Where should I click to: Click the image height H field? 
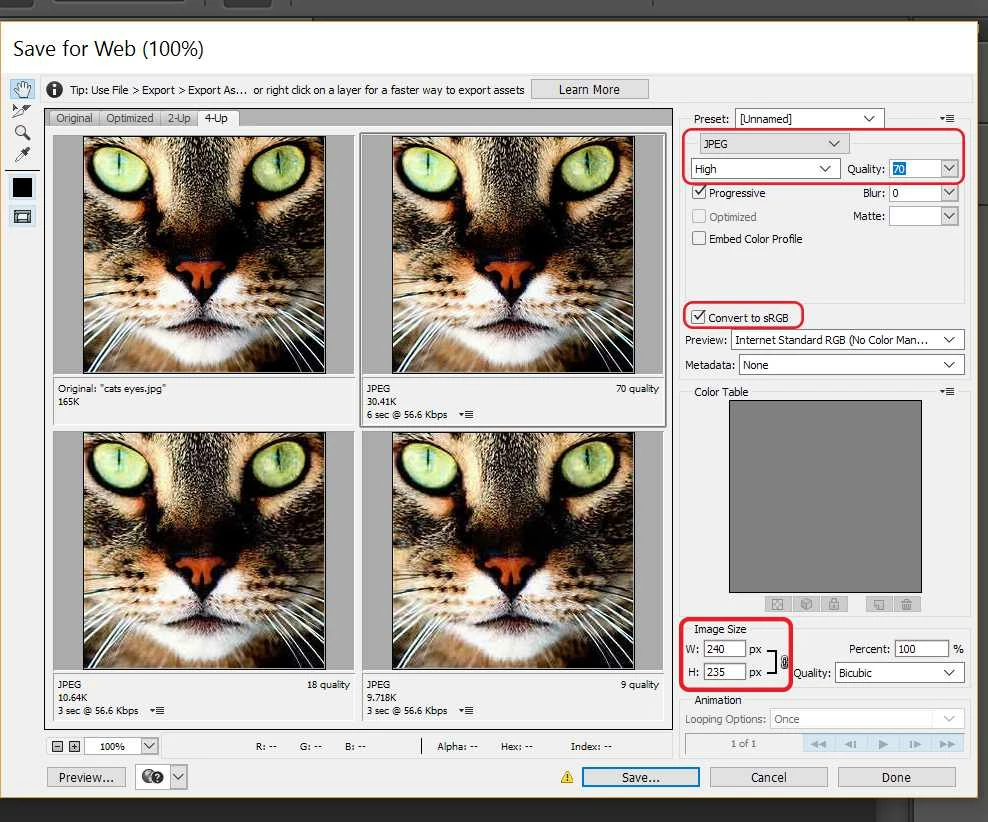coord(725,672)
